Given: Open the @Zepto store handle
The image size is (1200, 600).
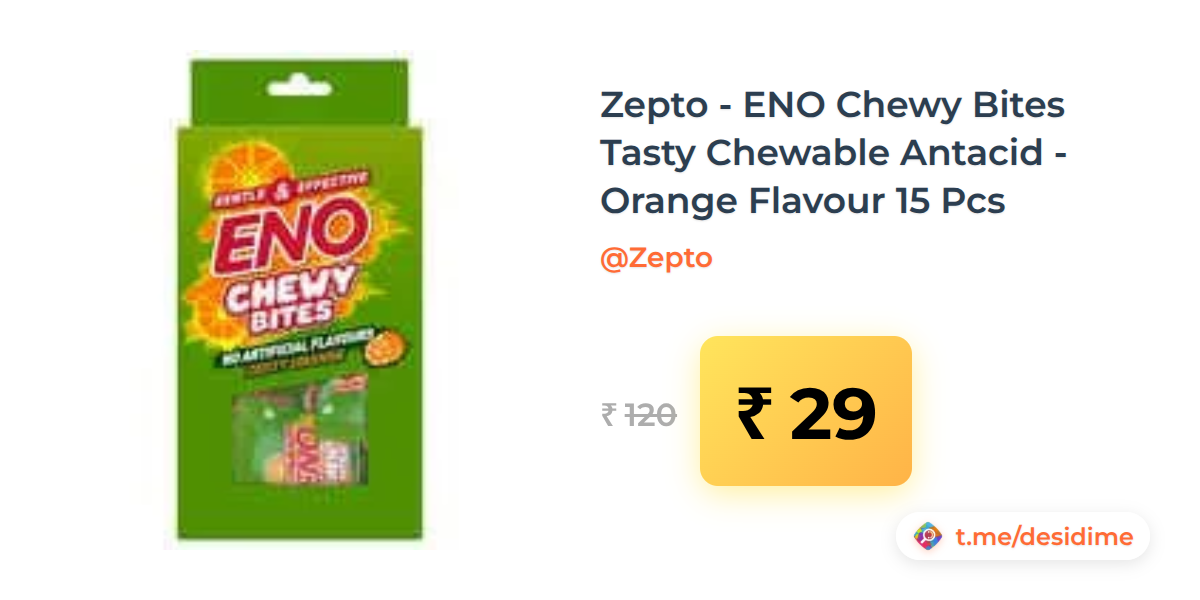Looking at the screenshot, I should pos(656,258).
